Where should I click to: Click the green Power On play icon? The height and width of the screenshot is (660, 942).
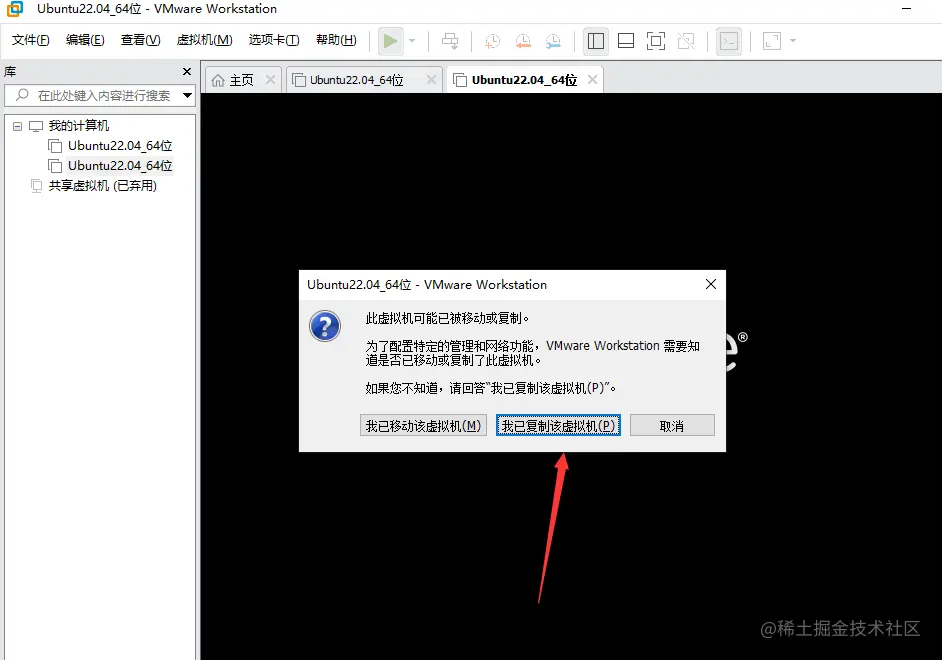(x=390, y=41)
